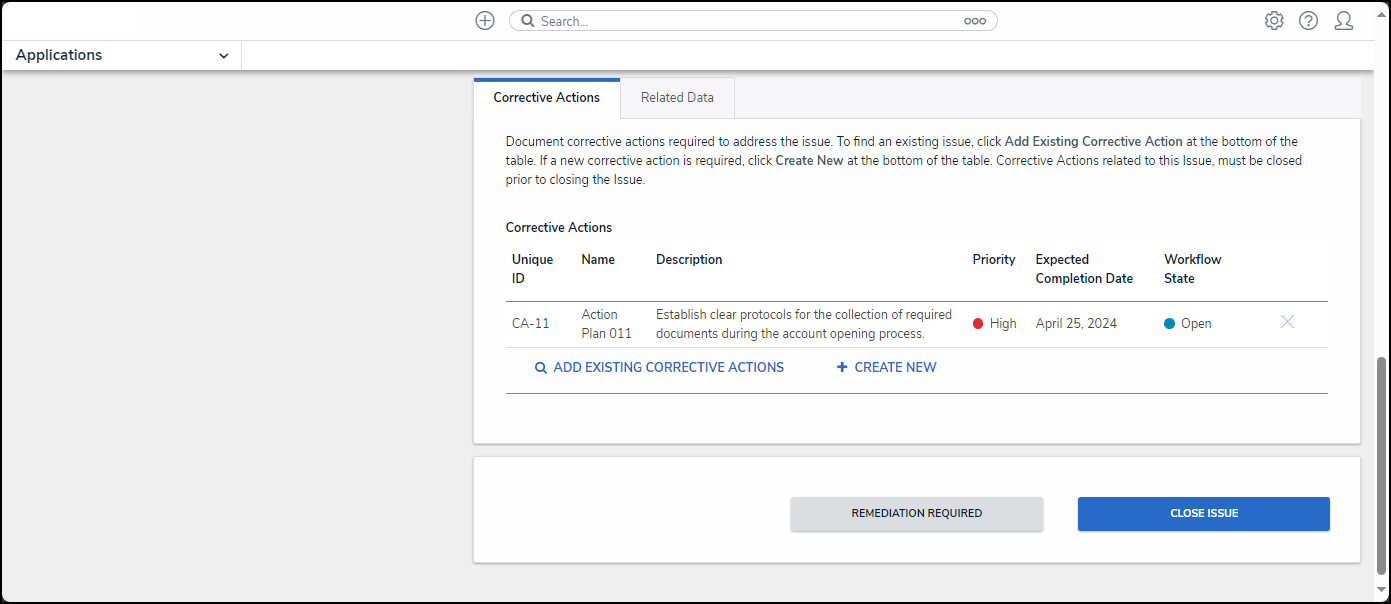The image size is (1391, 604).
Task: Remove CA-11 with the X icon
Action: [1287, 322]
